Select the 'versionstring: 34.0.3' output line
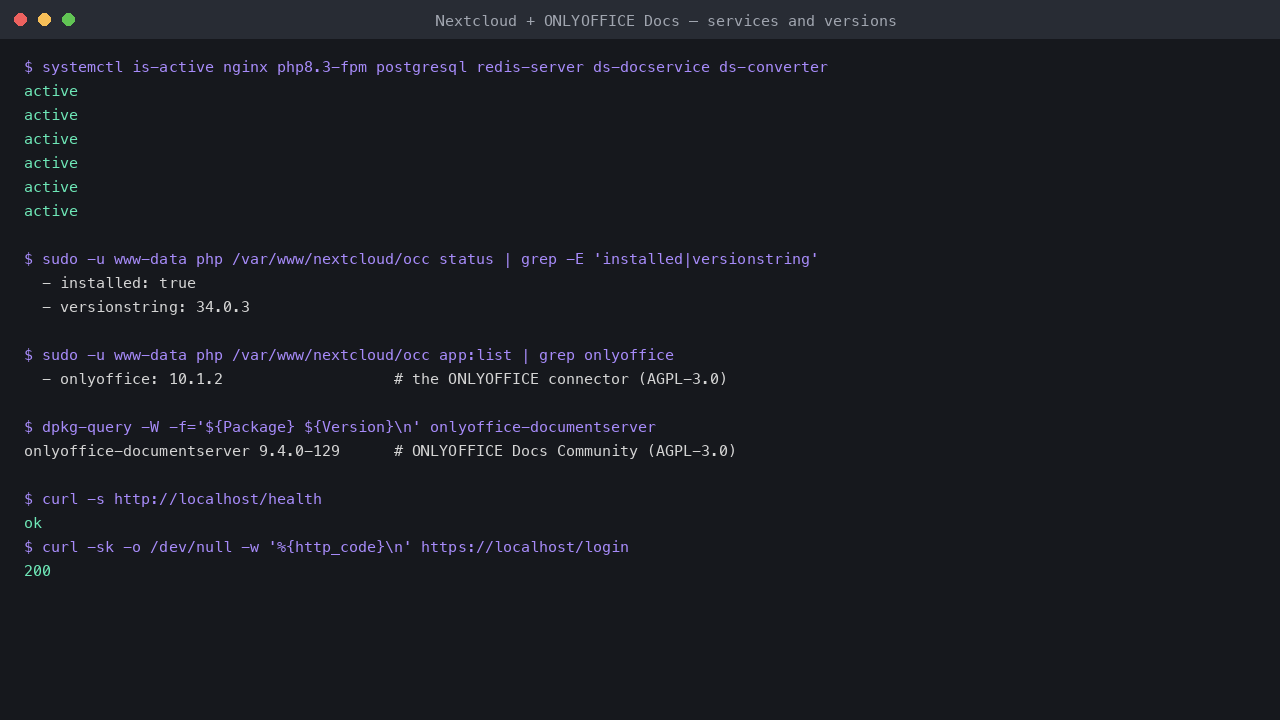 point(146,307)
